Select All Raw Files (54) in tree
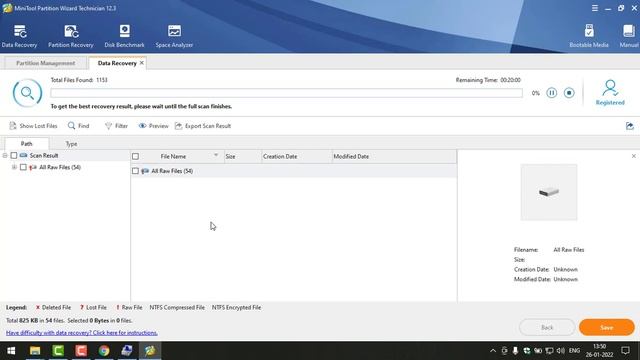This screenshot has height=360, width=640. tap(60, 167)
